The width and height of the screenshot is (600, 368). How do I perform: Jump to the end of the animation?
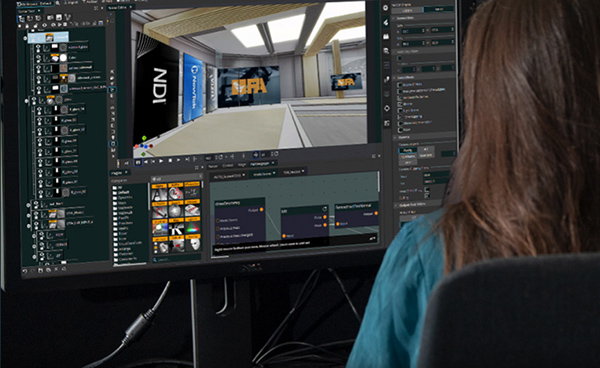click(187, 160)
